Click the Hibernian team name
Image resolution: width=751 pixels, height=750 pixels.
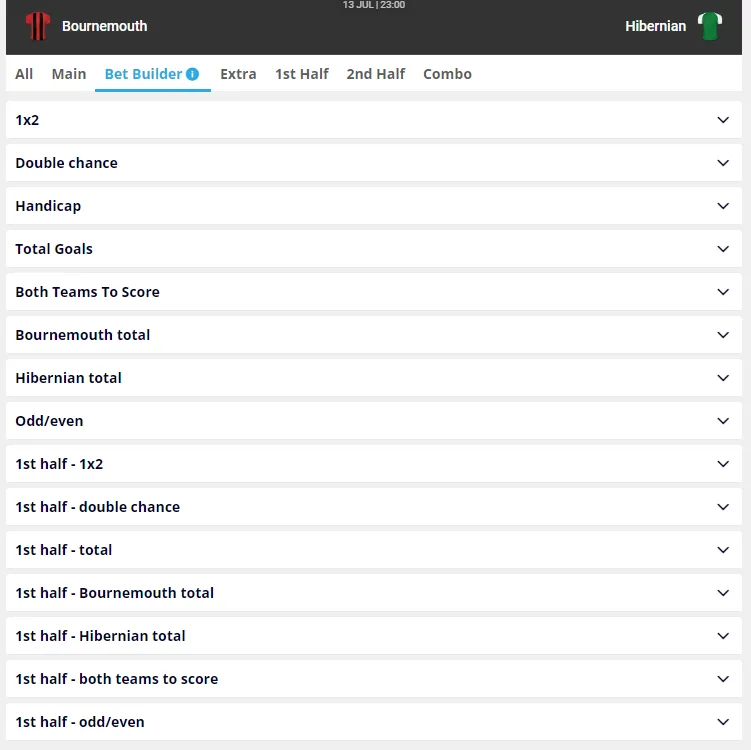(x=656, y=26)
